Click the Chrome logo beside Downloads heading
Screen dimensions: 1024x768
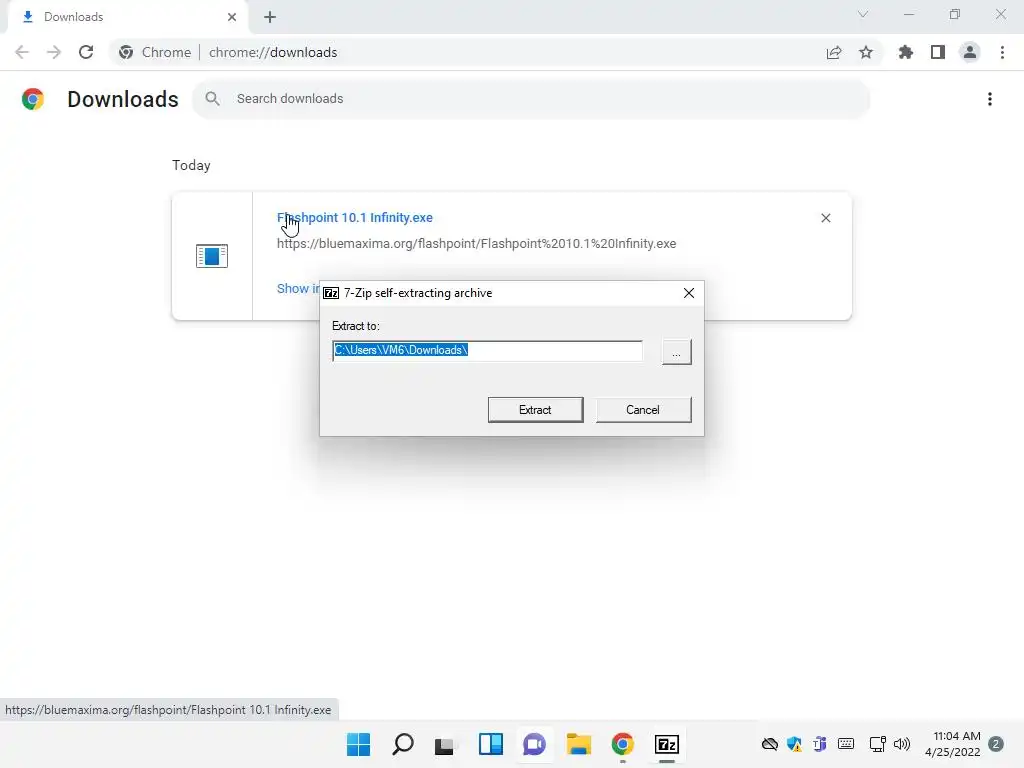33,99
